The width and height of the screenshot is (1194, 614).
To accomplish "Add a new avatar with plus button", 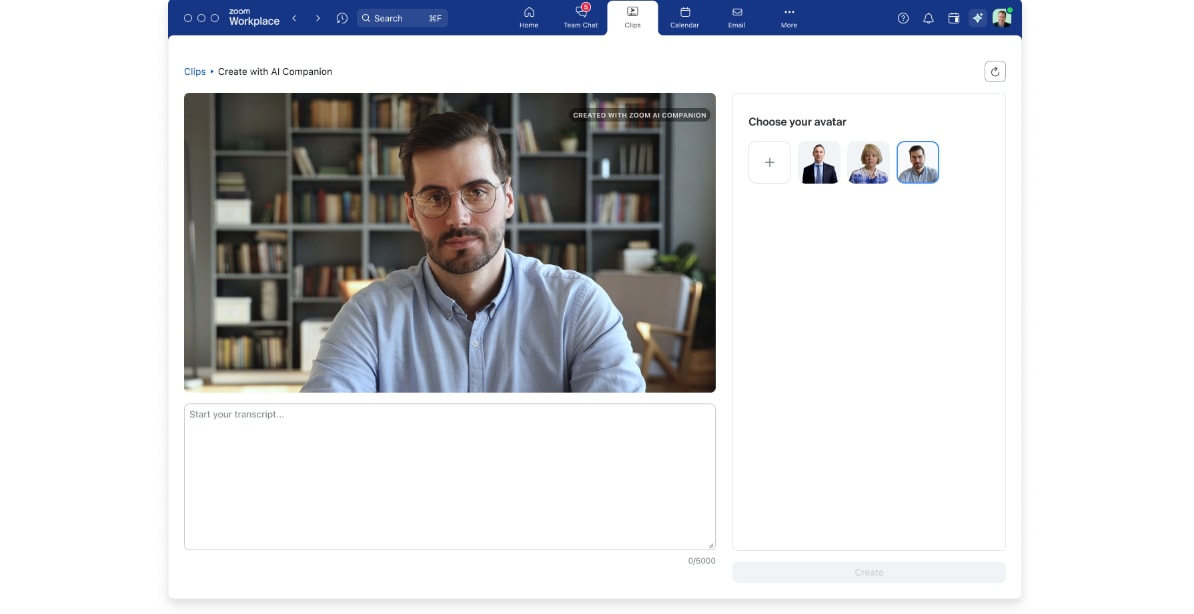I will click(769, 162).
